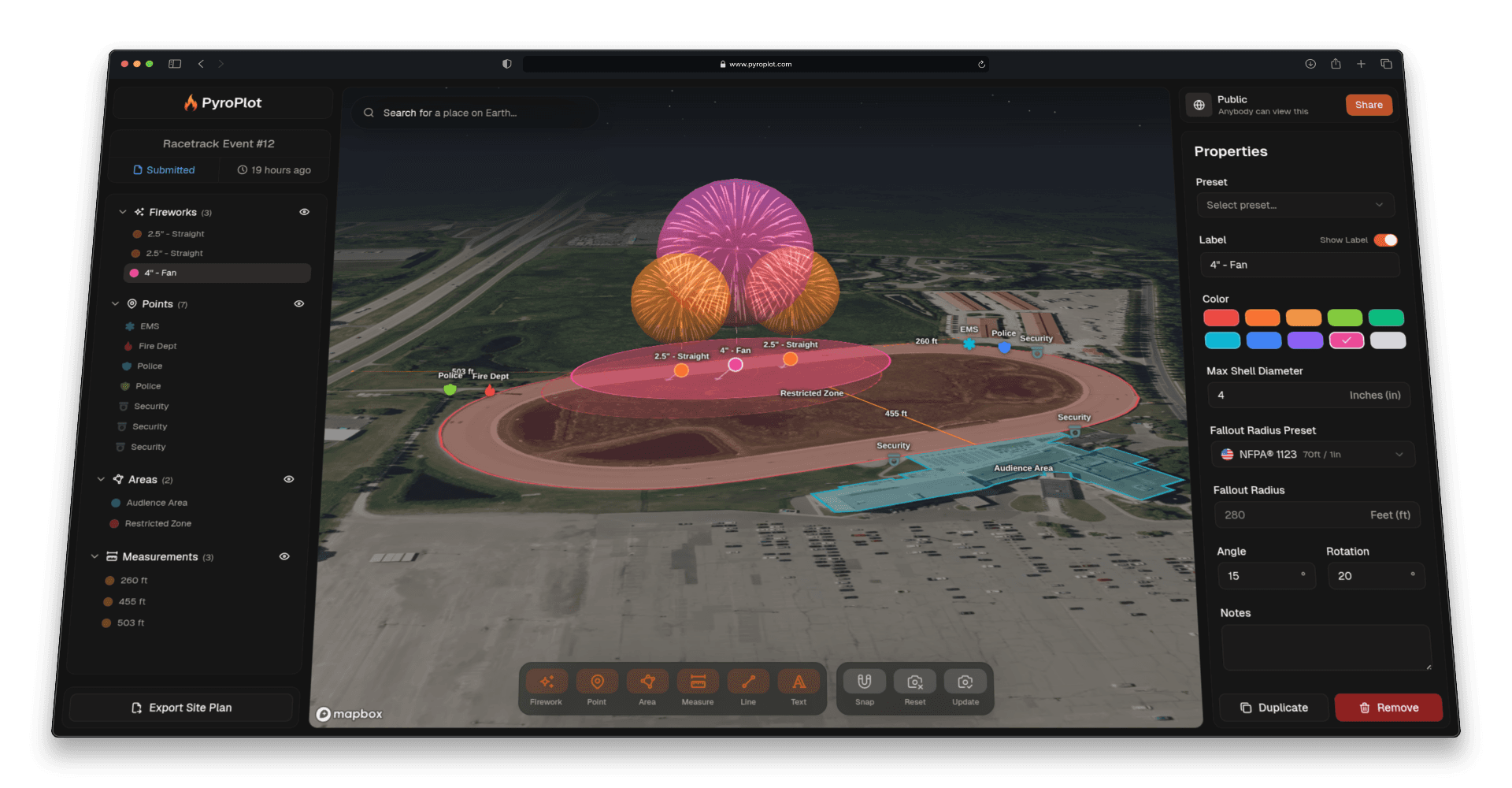Collapse the Points section
1512x788 pixels.
[114, 303]
